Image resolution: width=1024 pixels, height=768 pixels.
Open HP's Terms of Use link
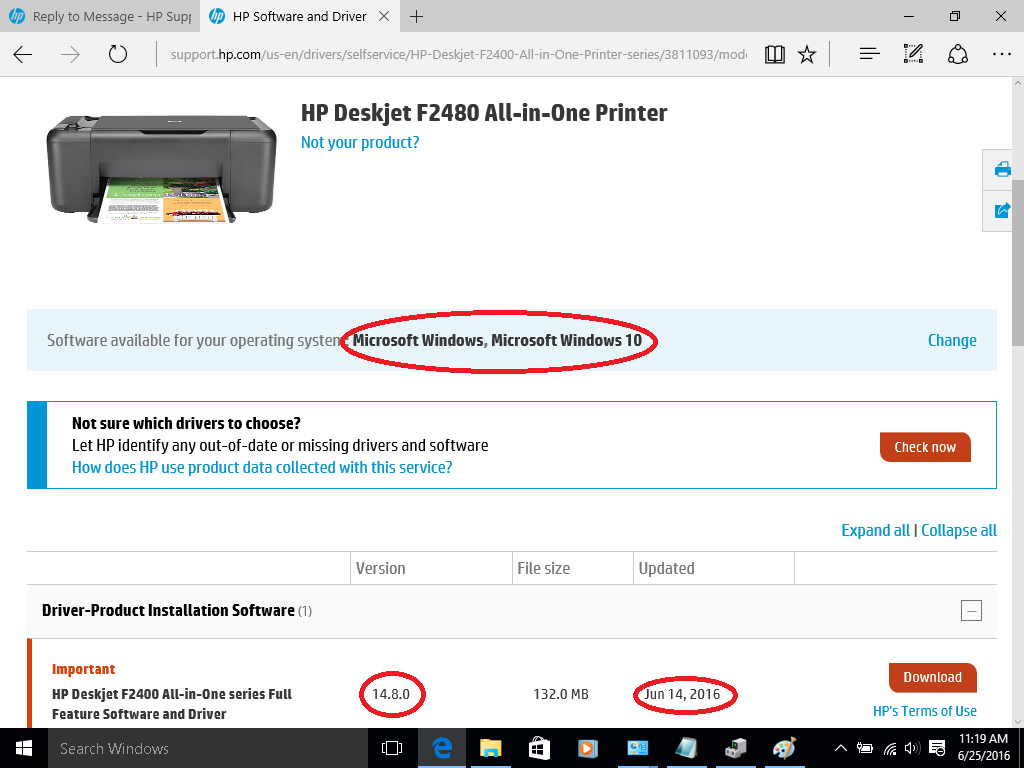[925, 711]
